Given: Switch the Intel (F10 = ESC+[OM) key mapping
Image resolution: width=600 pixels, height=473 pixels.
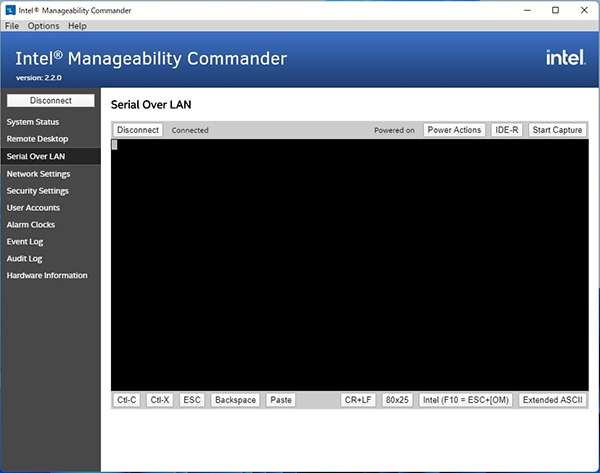Looking at the screenshot, I should coord(466,400).
